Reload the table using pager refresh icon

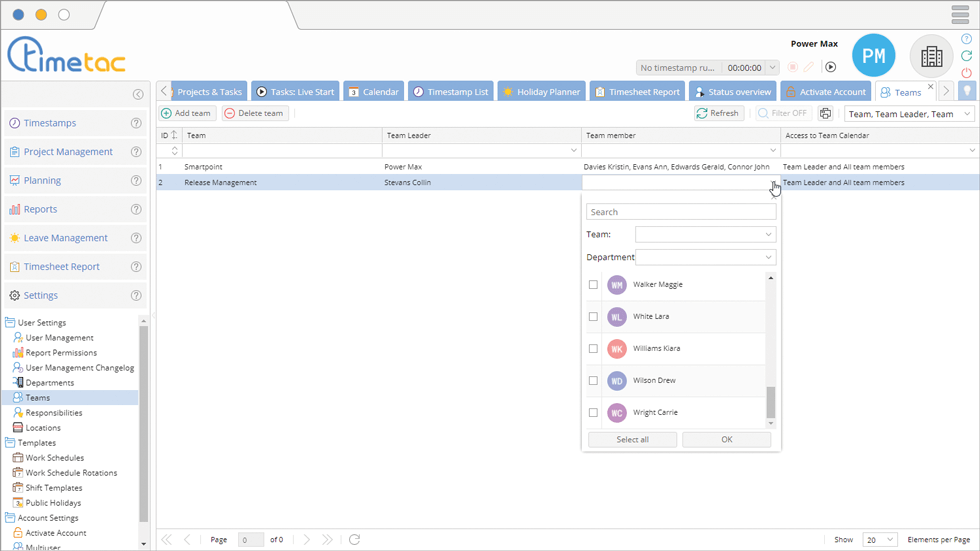click(x=354, y=540)
